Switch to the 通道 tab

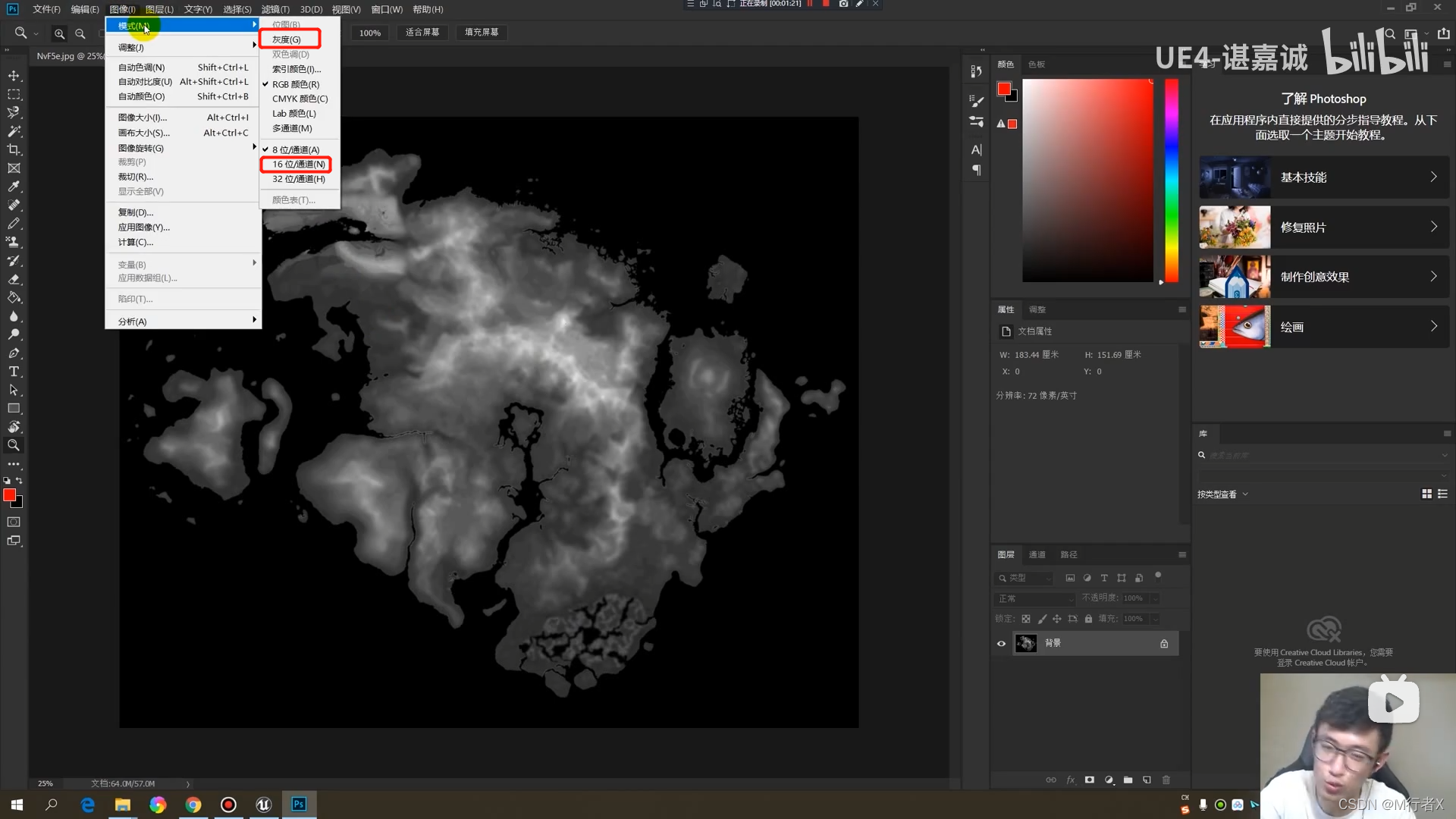[1037, 555]
